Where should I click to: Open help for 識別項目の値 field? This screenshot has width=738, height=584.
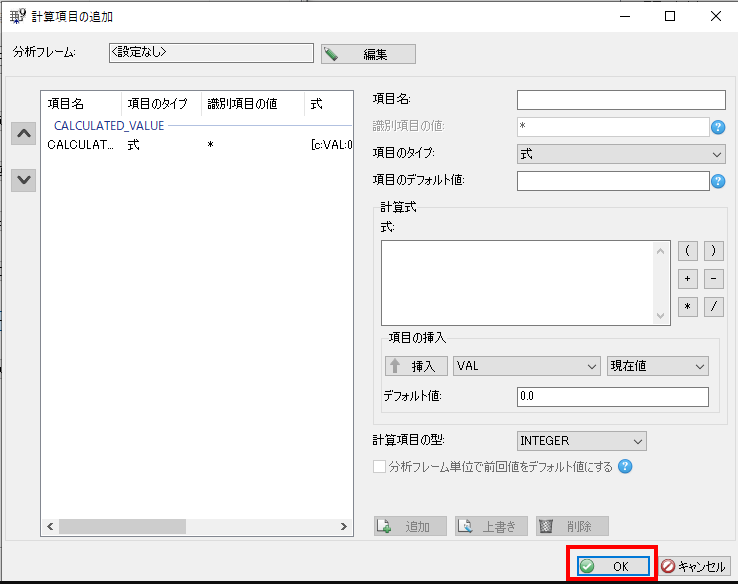pos(718,127)
